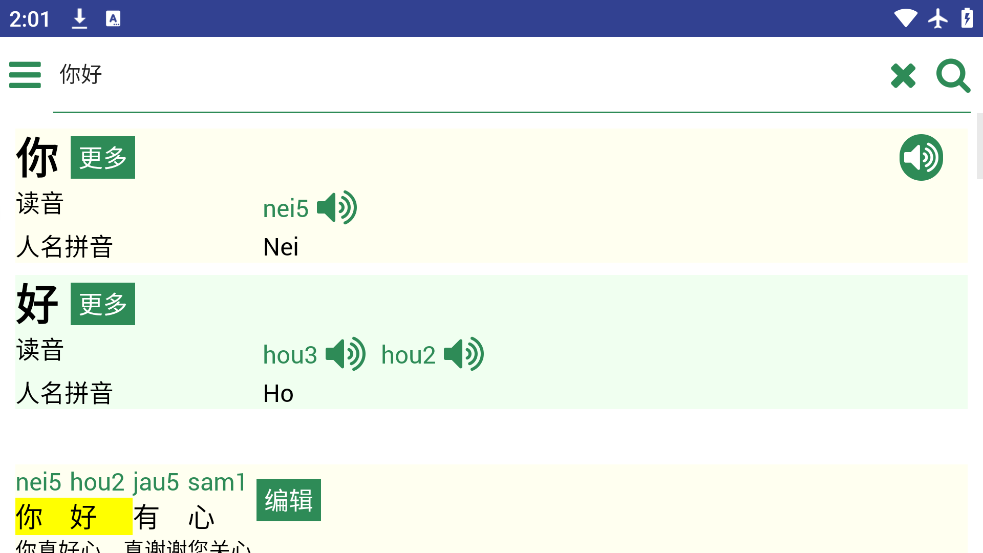Click the large 你 character heading

point(38,158)
